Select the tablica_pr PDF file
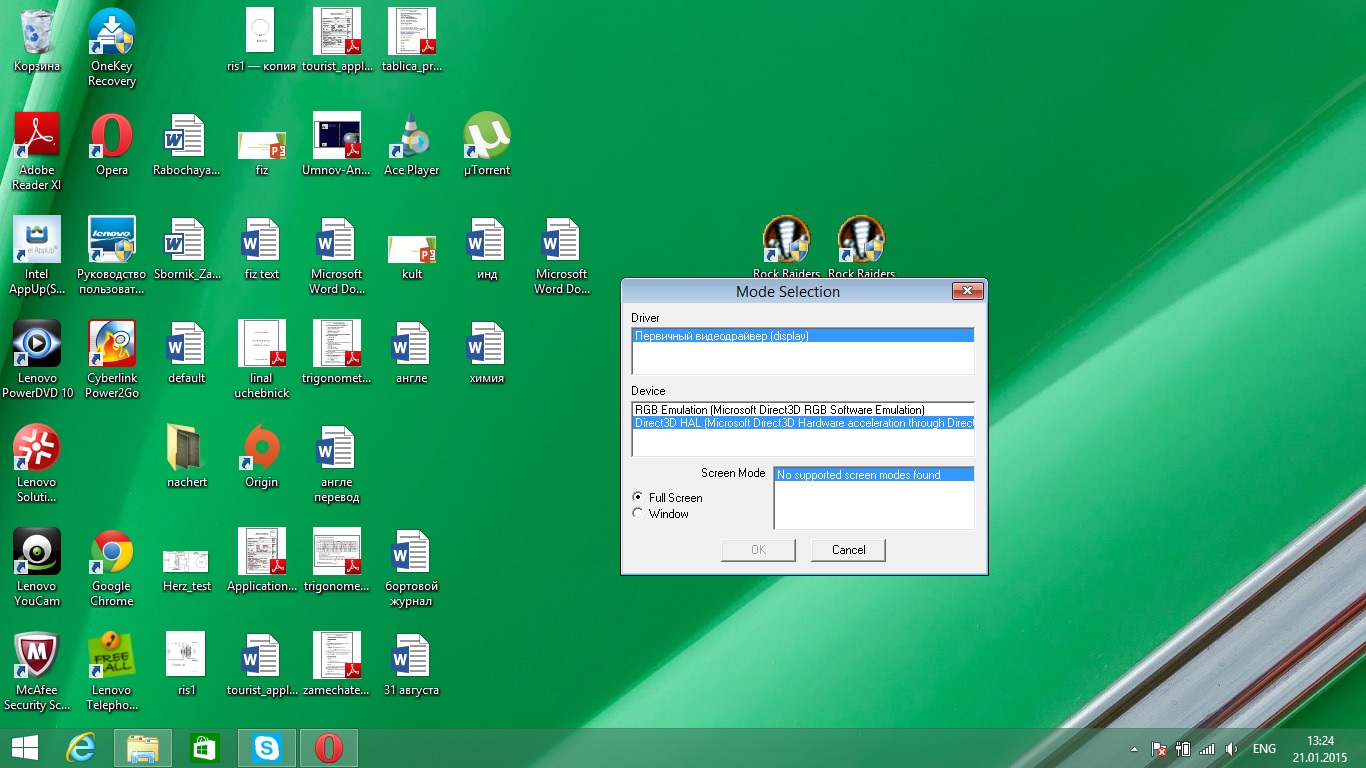Image resolution: width=1366 pixels, height=768 pixels. pos(412,40)
